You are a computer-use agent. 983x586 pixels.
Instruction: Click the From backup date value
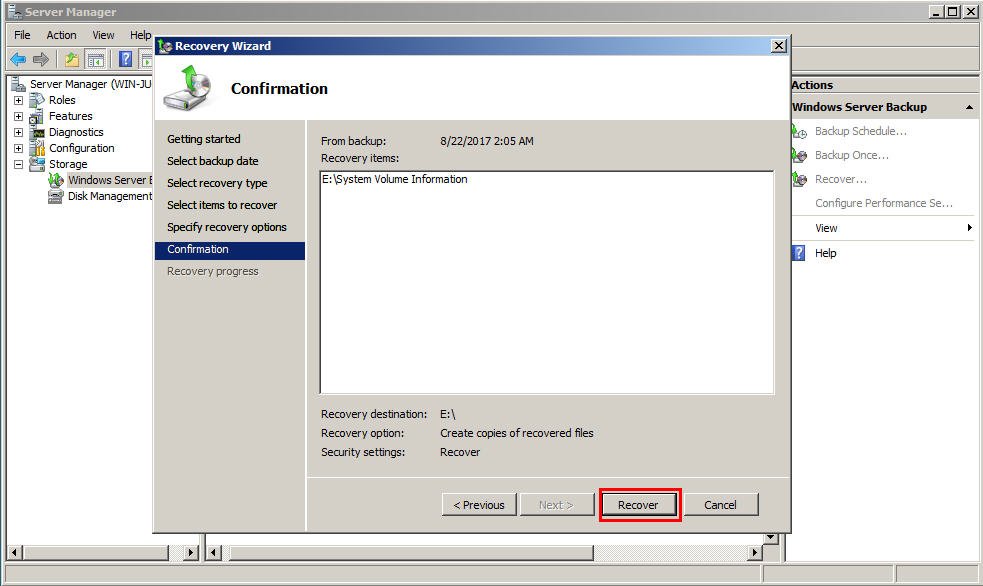click(x=486, y=142)
